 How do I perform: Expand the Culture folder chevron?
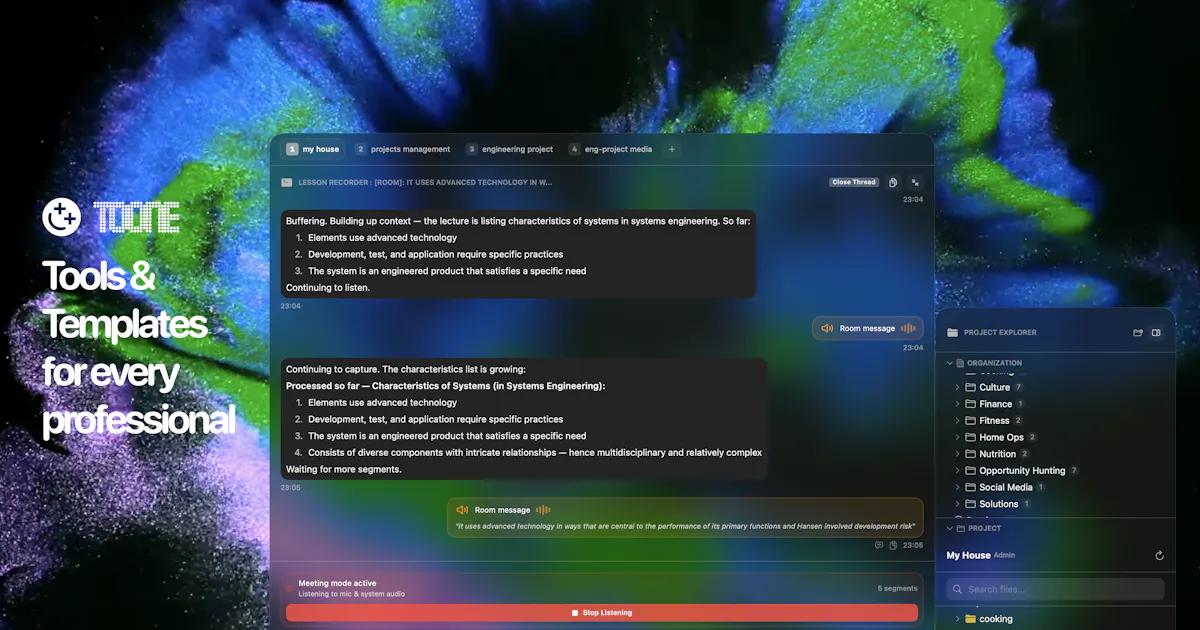[957, 387]
